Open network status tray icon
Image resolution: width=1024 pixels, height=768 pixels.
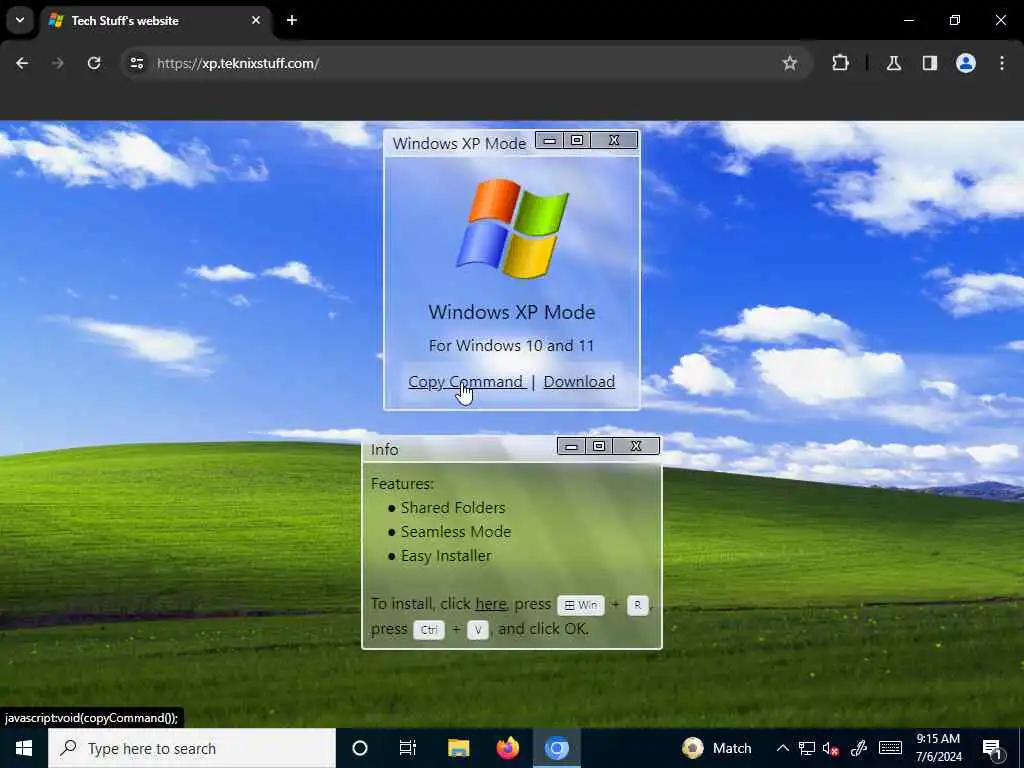click(x=807, y=748)
